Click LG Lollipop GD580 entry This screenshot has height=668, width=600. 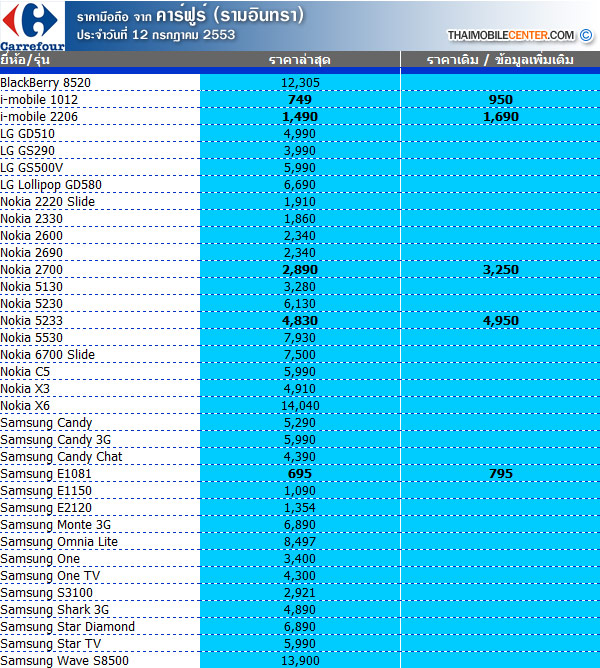click(x=51, y=185)
